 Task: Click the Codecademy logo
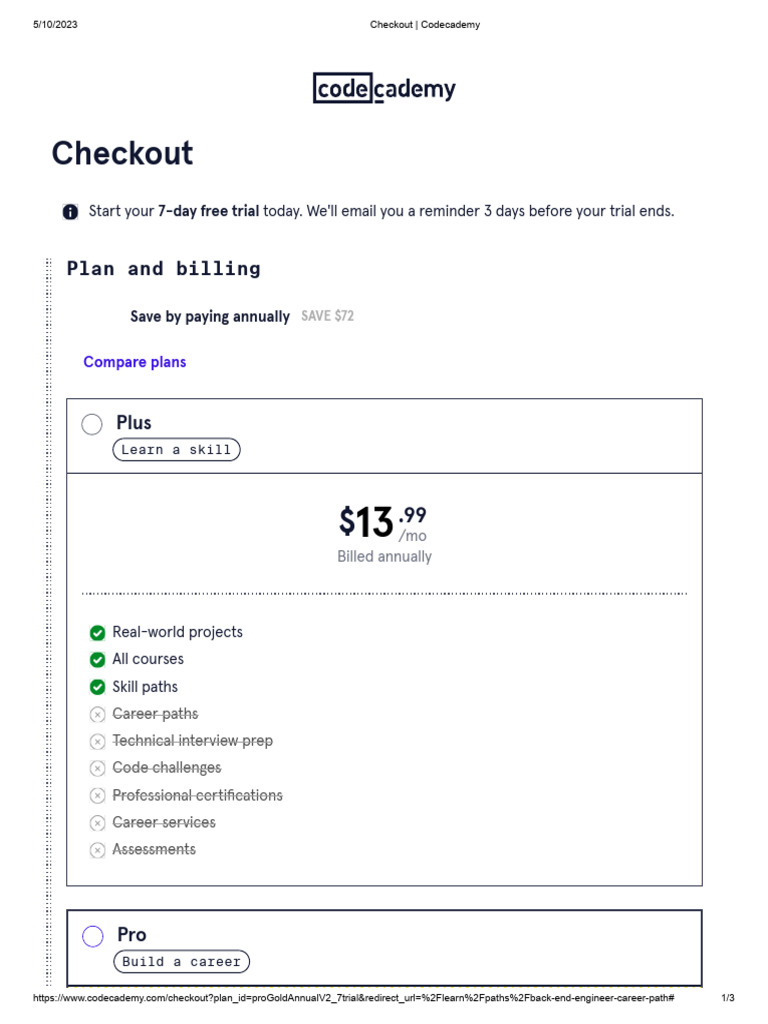coord(384,89)
